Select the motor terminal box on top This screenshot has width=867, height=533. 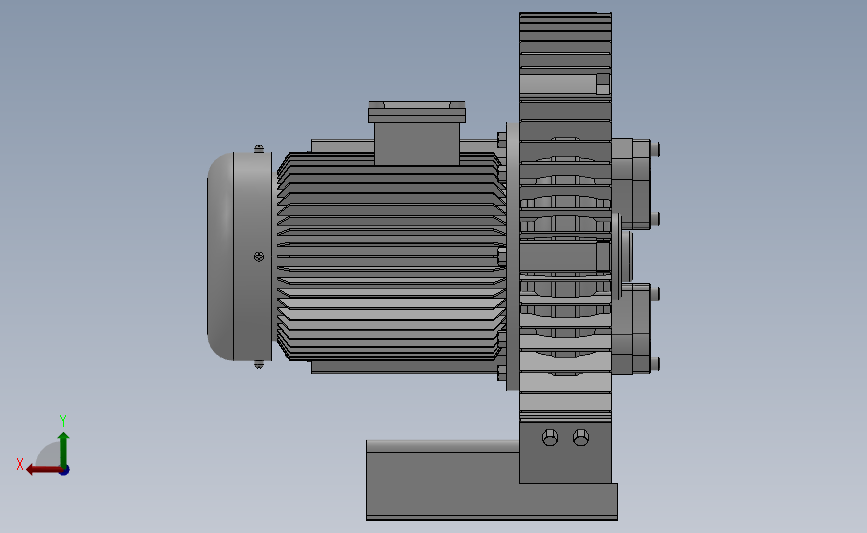tap(417, 133)
